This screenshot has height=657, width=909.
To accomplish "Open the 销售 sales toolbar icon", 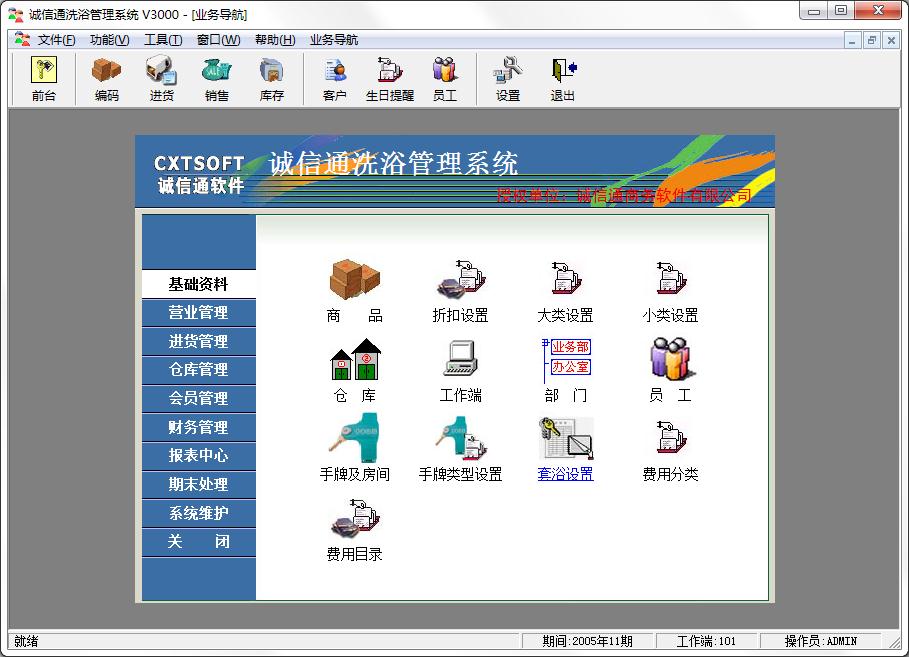I will (216, 79).
